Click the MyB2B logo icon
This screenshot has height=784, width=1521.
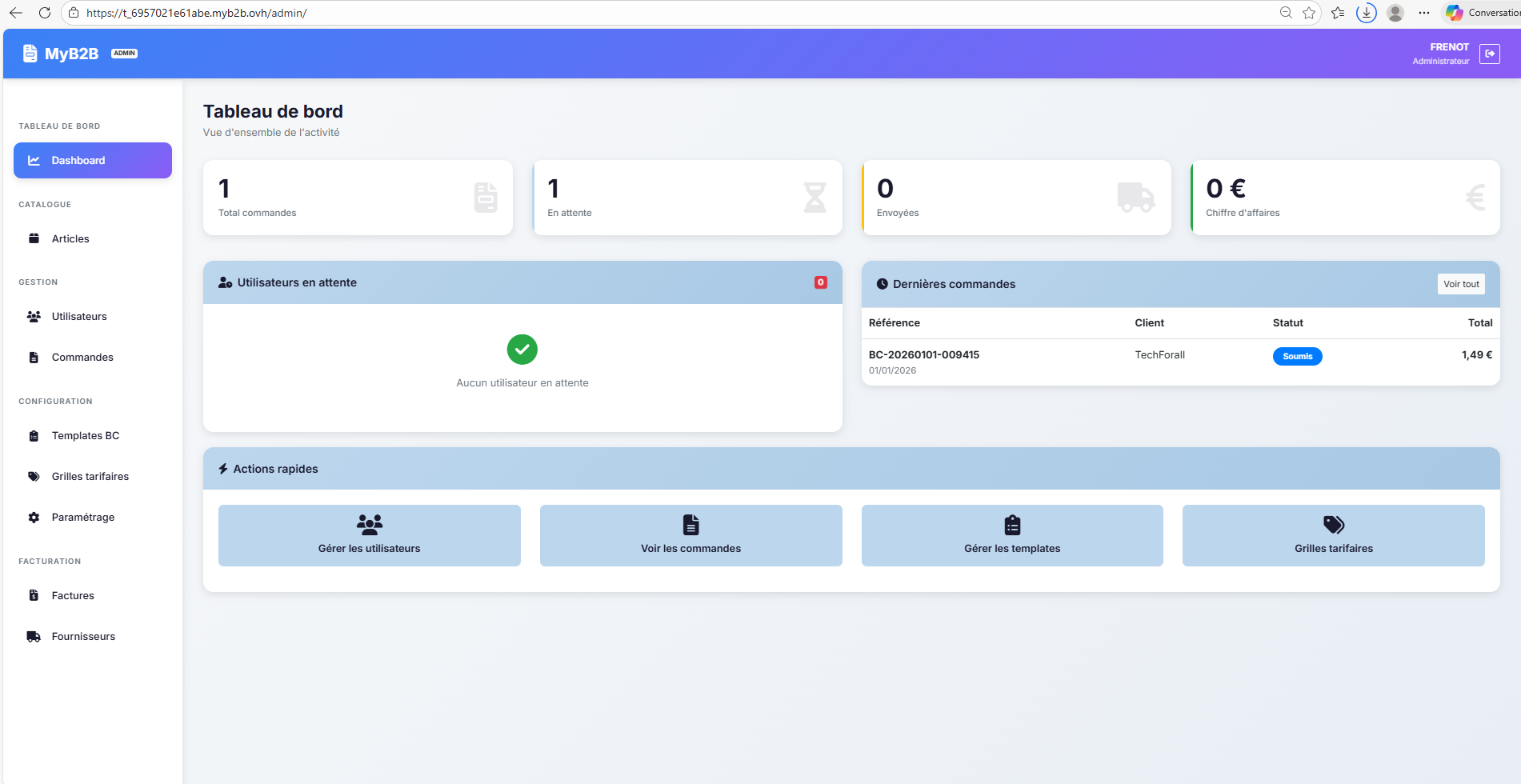[x=30, y=54]
